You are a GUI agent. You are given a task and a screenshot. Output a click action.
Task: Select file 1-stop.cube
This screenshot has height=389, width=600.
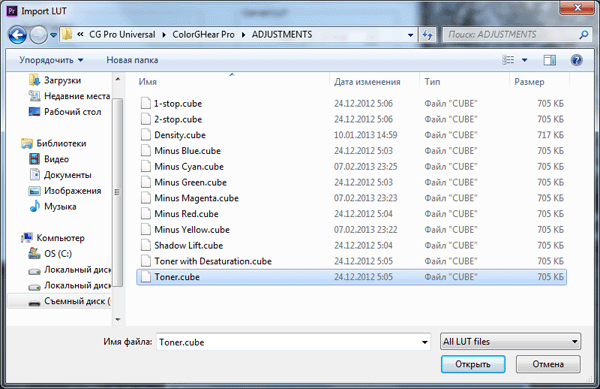click(352, 103)
